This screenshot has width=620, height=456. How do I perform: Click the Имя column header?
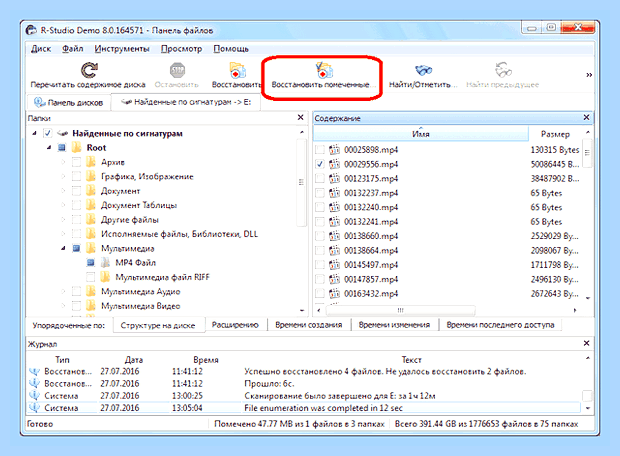(x=421, y=134)
